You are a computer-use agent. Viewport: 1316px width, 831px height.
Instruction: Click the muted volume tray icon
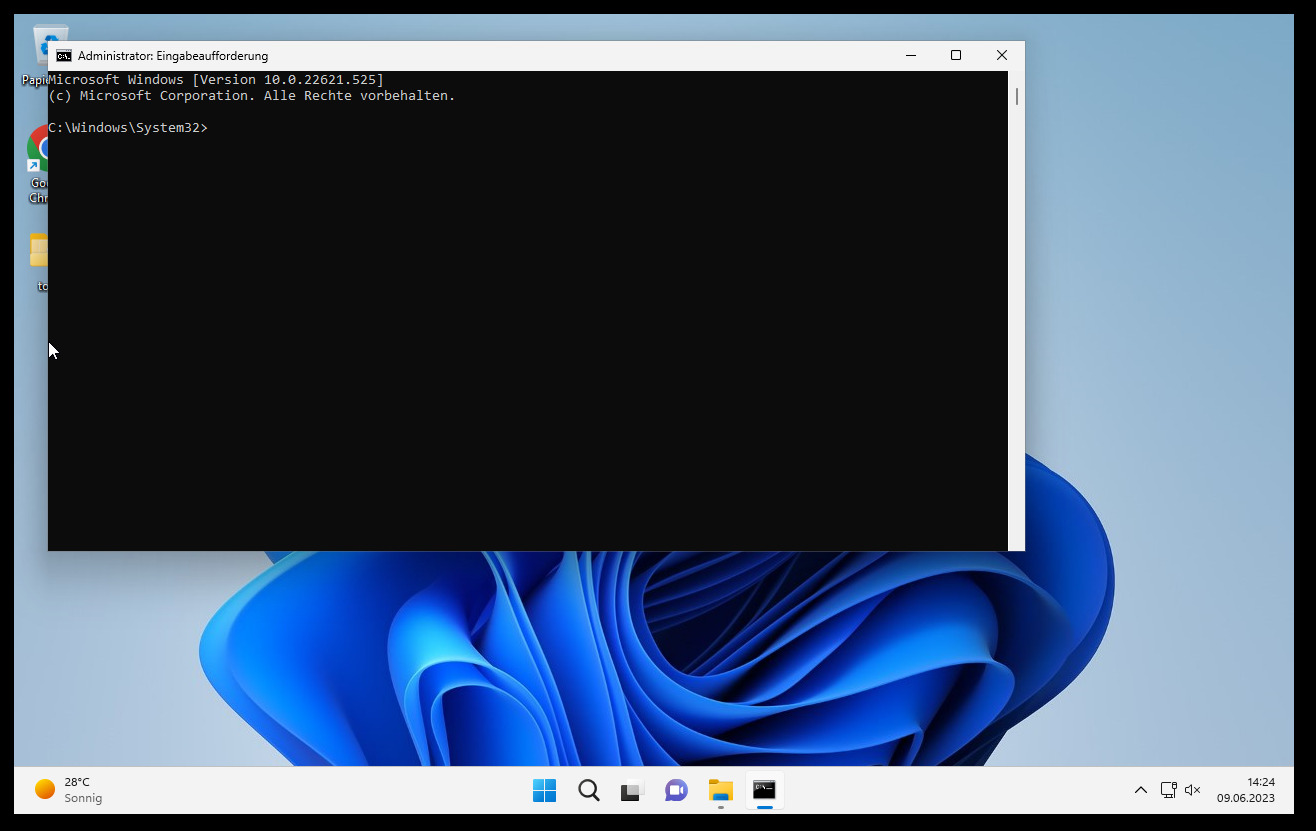coord(1192,790)
